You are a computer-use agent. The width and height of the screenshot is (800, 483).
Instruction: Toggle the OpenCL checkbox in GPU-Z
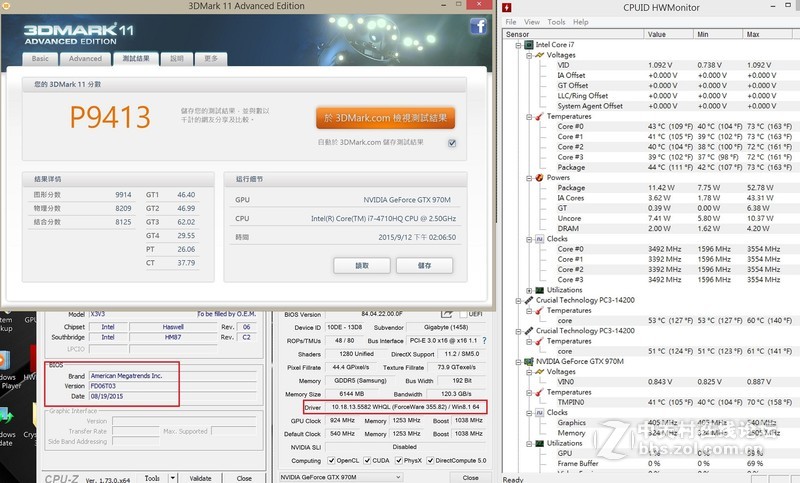click(x=331, y=461)
